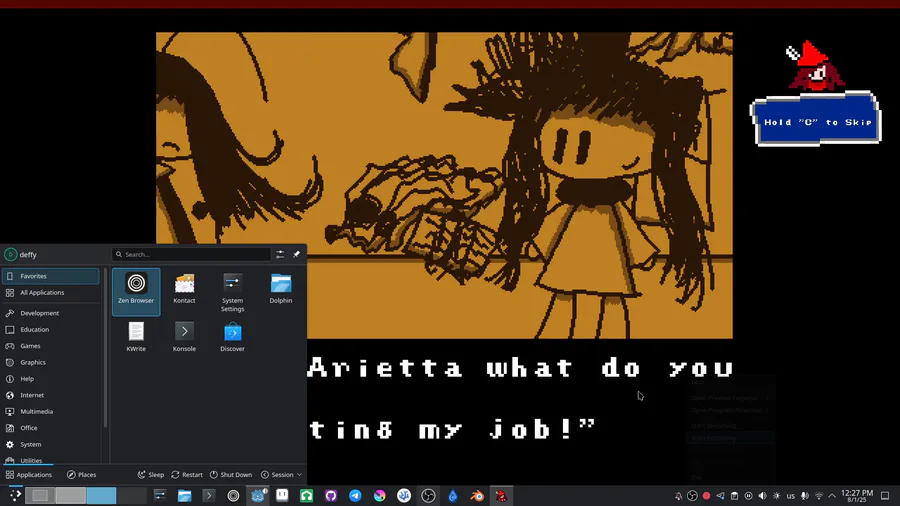The height and width of the screenshot is (506, 900).
Task: Open the green headphones app in taskbar
Action: coord(307,496)
